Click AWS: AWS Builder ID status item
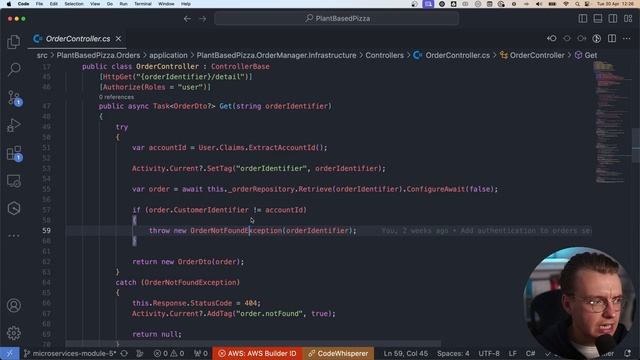Viewport: 640px width, 360px height. (x=257, y=353)
